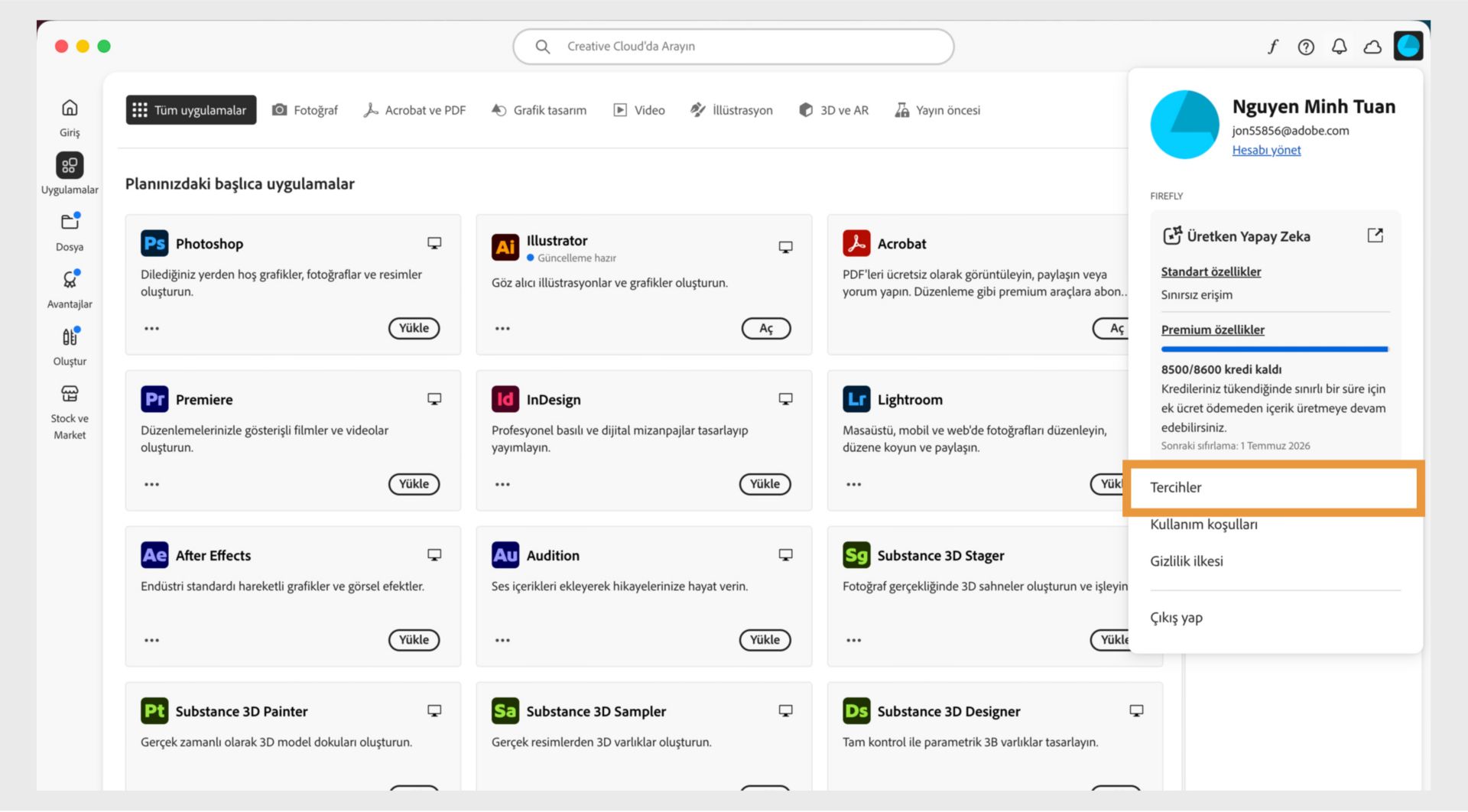Switch to Yayın öncesi tab

pos(937,110)
